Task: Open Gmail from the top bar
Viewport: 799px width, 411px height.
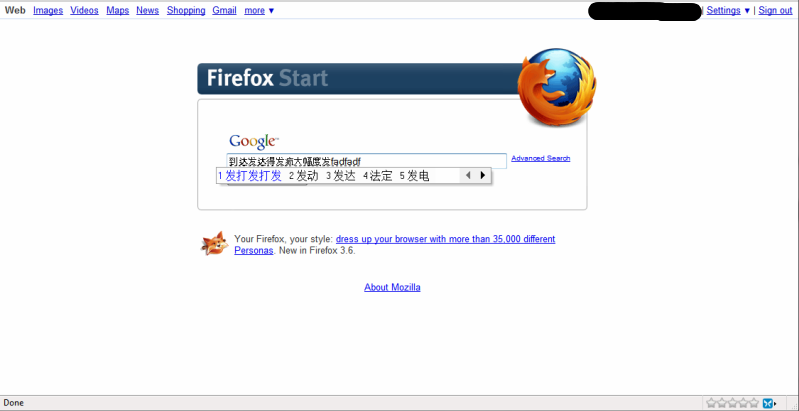Action: tap(224, 10)
